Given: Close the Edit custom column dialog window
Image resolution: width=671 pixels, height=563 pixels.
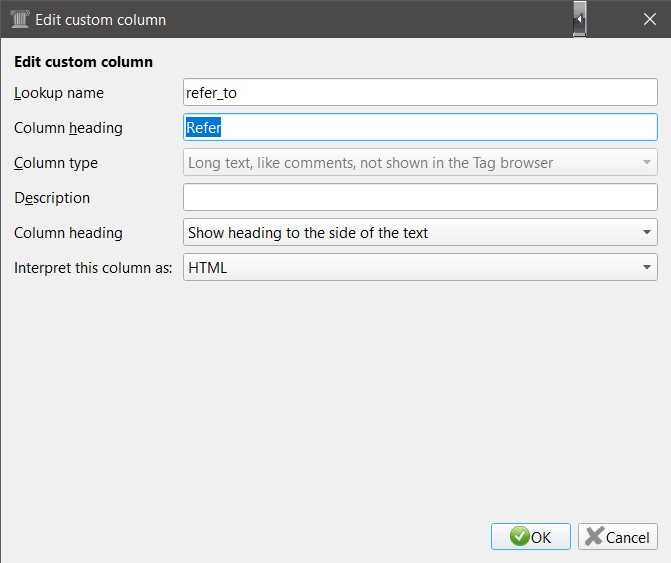Looking at the screenshot, I should (648, 19).
